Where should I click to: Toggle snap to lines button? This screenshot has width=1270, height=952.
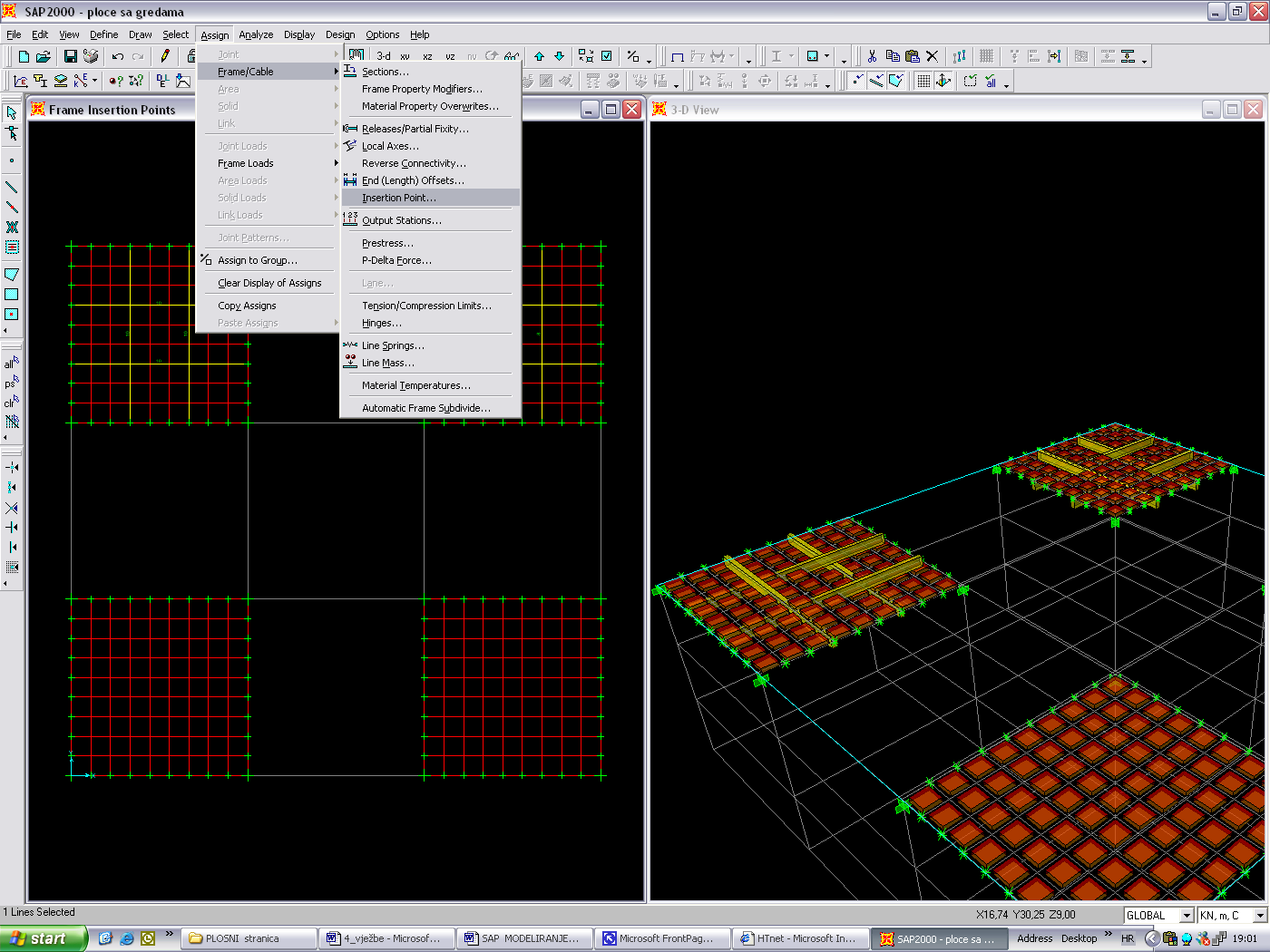click(876, 81)
